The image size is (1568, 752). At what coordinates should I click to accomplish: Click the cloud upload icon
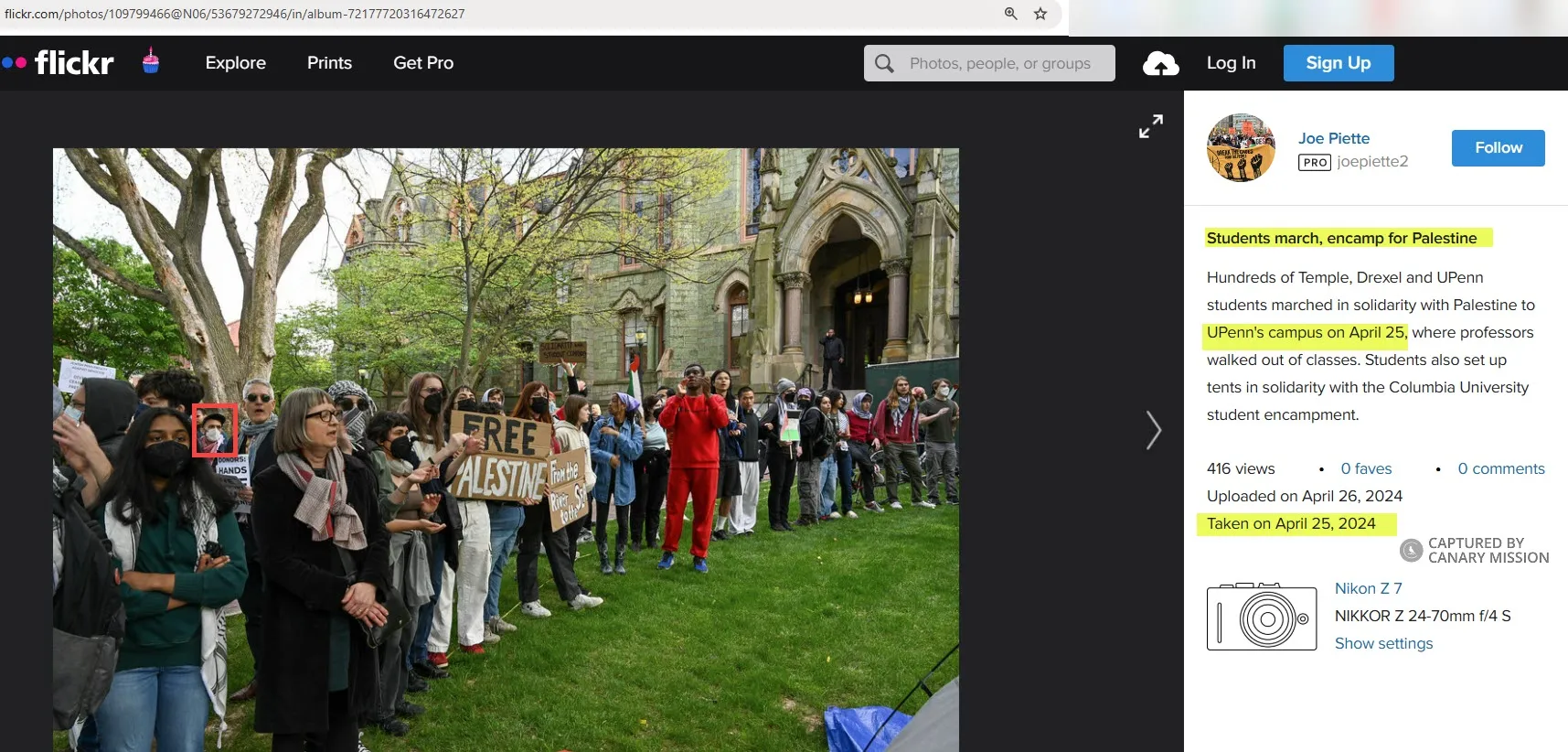point(1160,64)
